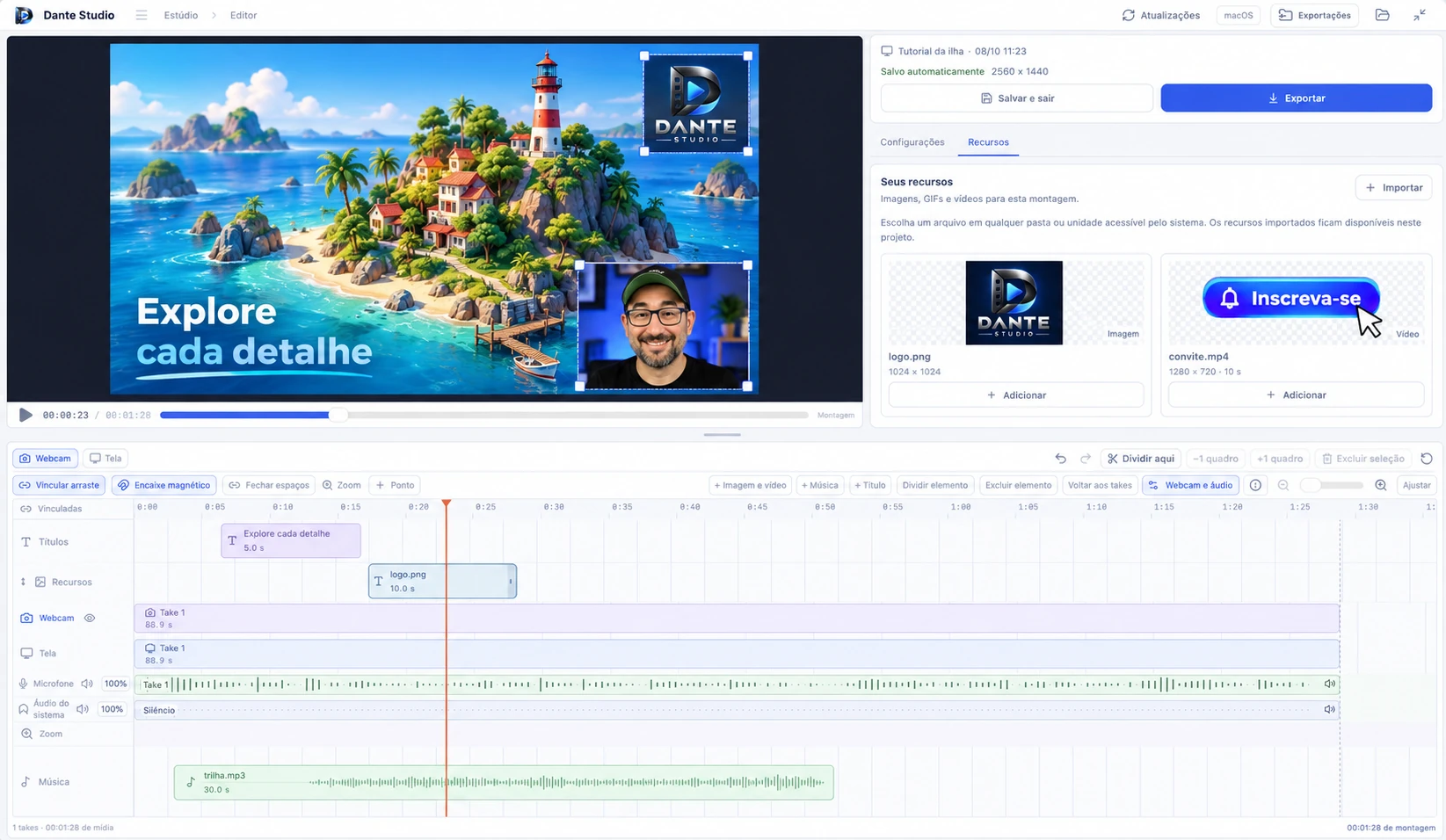Image resolution: width=1446 pixels, height=840 pixels.
Task: Click the hamburger menu icon by Dante Studio
Action: [x=142, y=15]
